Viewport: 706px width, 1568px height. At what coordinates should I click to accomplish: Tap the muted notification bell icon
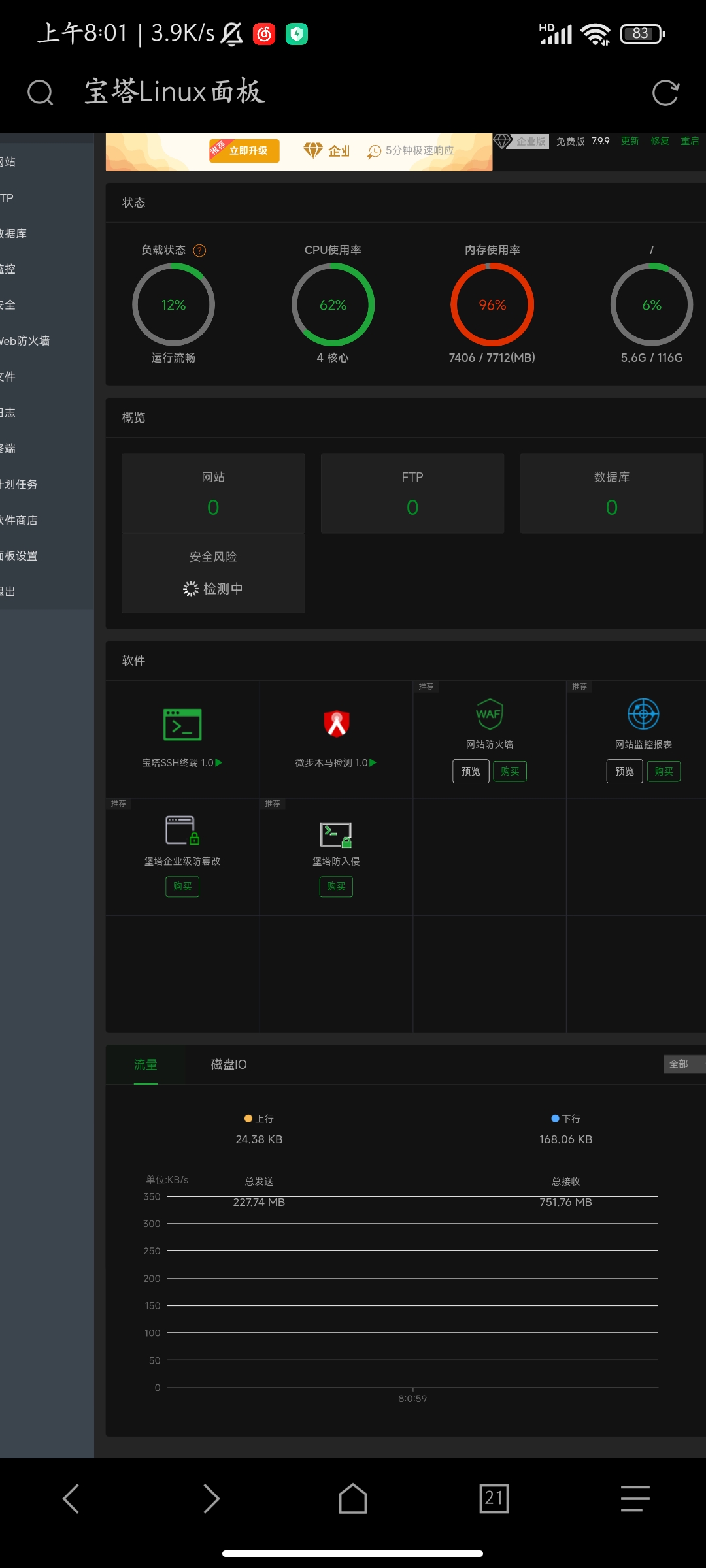point(231,34)
